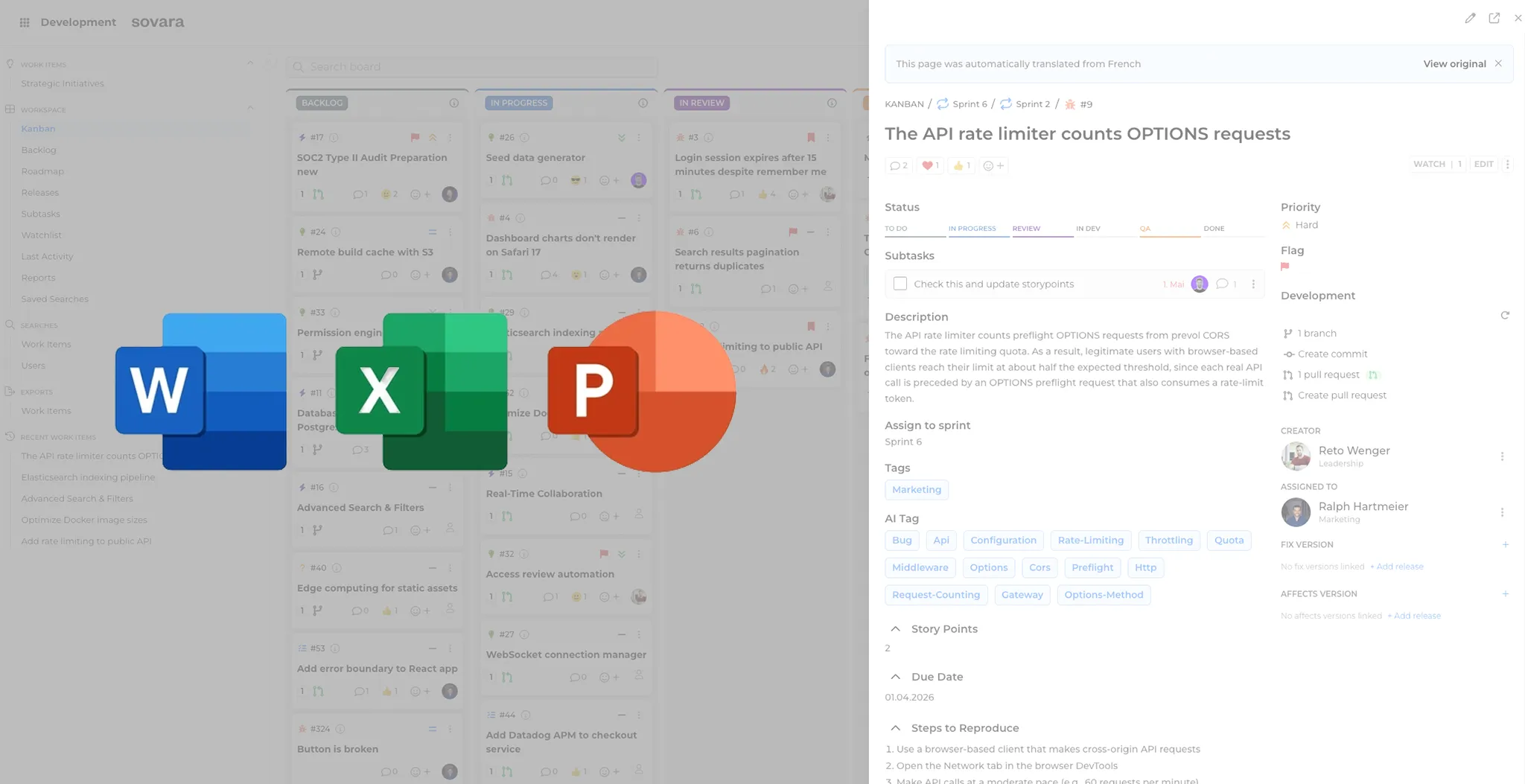Click the '1 branch' link

click(x=1317, y=334)
